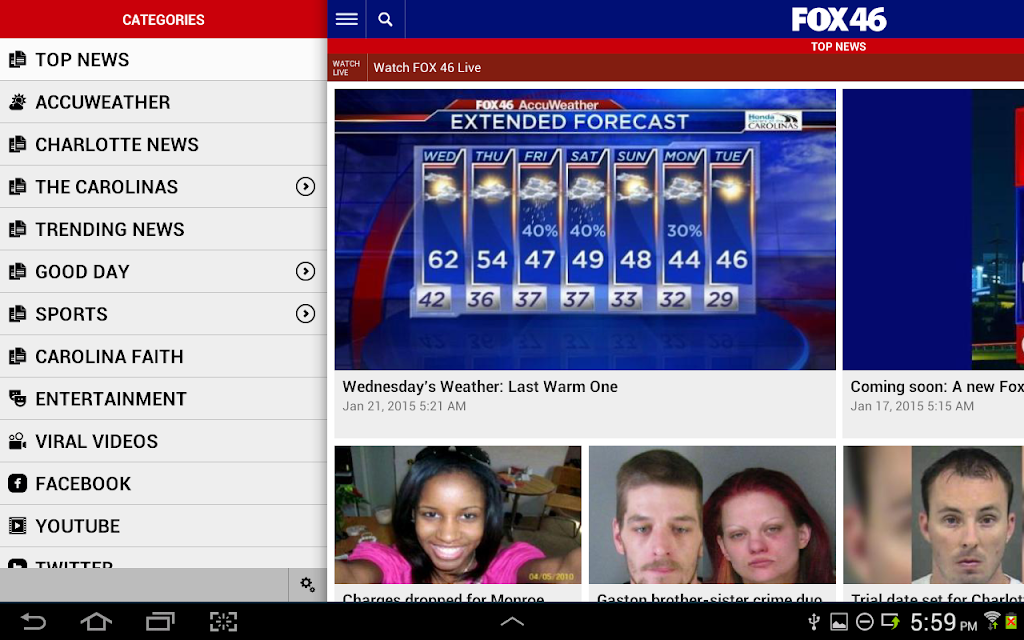
Task: Click the Facebook logo icon
Action: coord(18,484)
